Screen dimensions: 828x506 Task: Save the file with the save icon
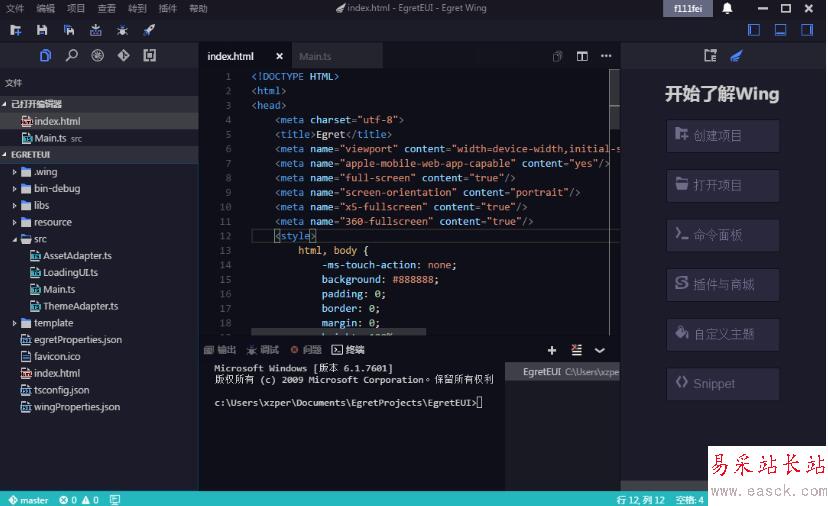coord(42,30)
